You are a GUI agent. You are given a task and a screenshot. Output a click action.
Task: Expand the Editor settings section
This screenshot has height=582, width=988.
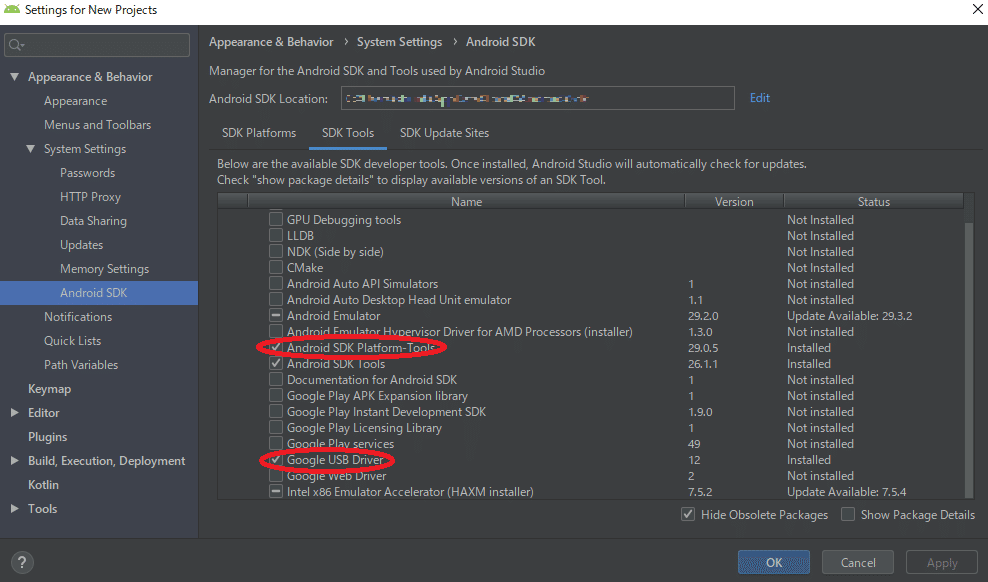pos(14,413)
